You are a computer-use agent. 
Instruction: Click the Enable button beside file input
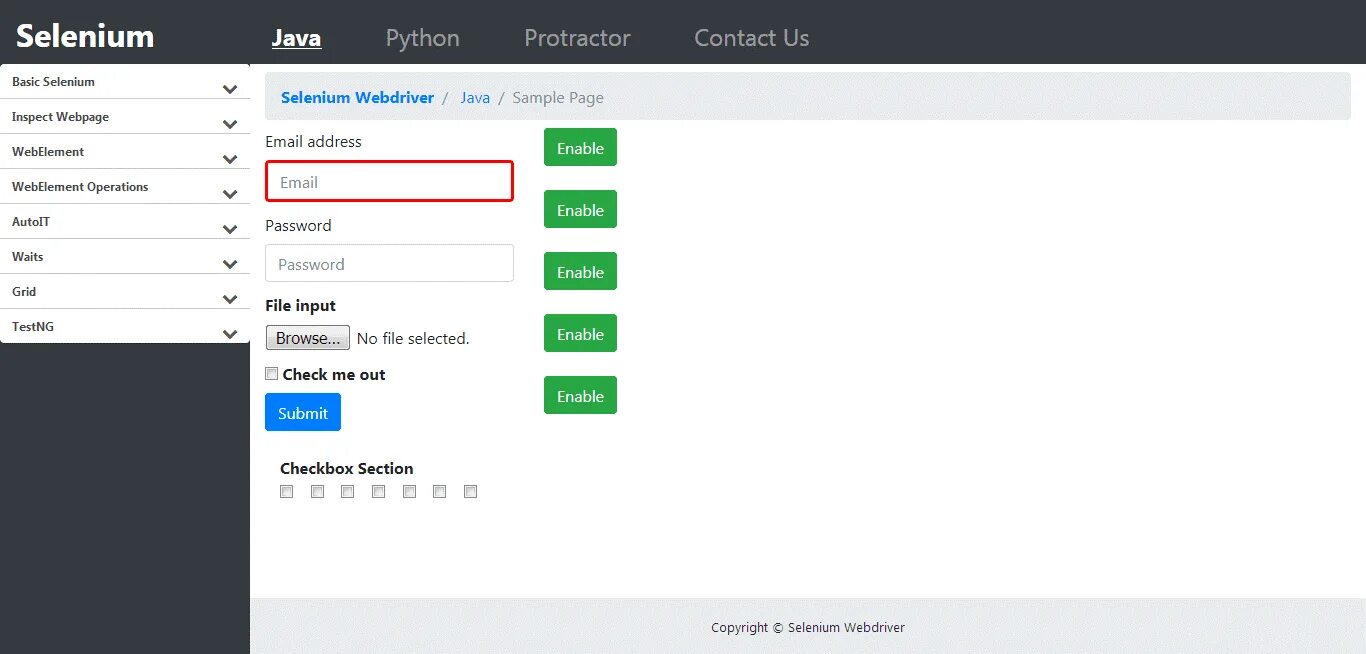[x=580, y=333]
